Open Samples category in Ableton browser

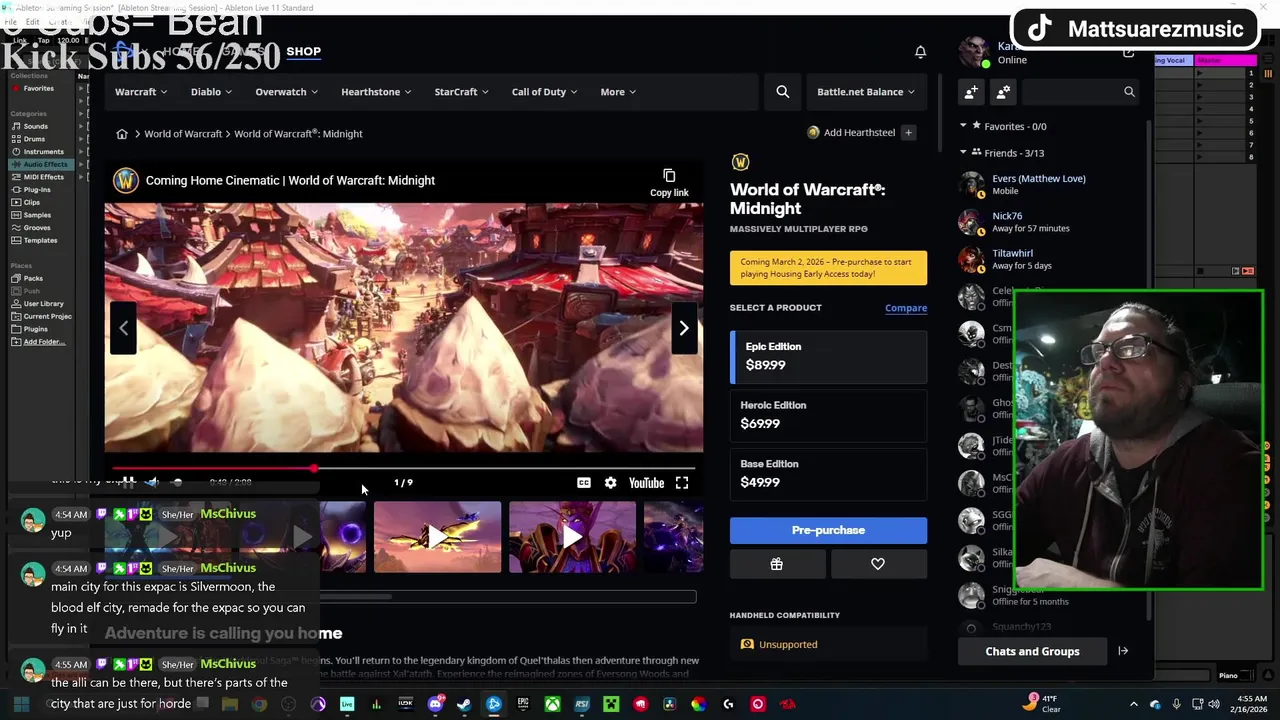[x=37, y=215]
